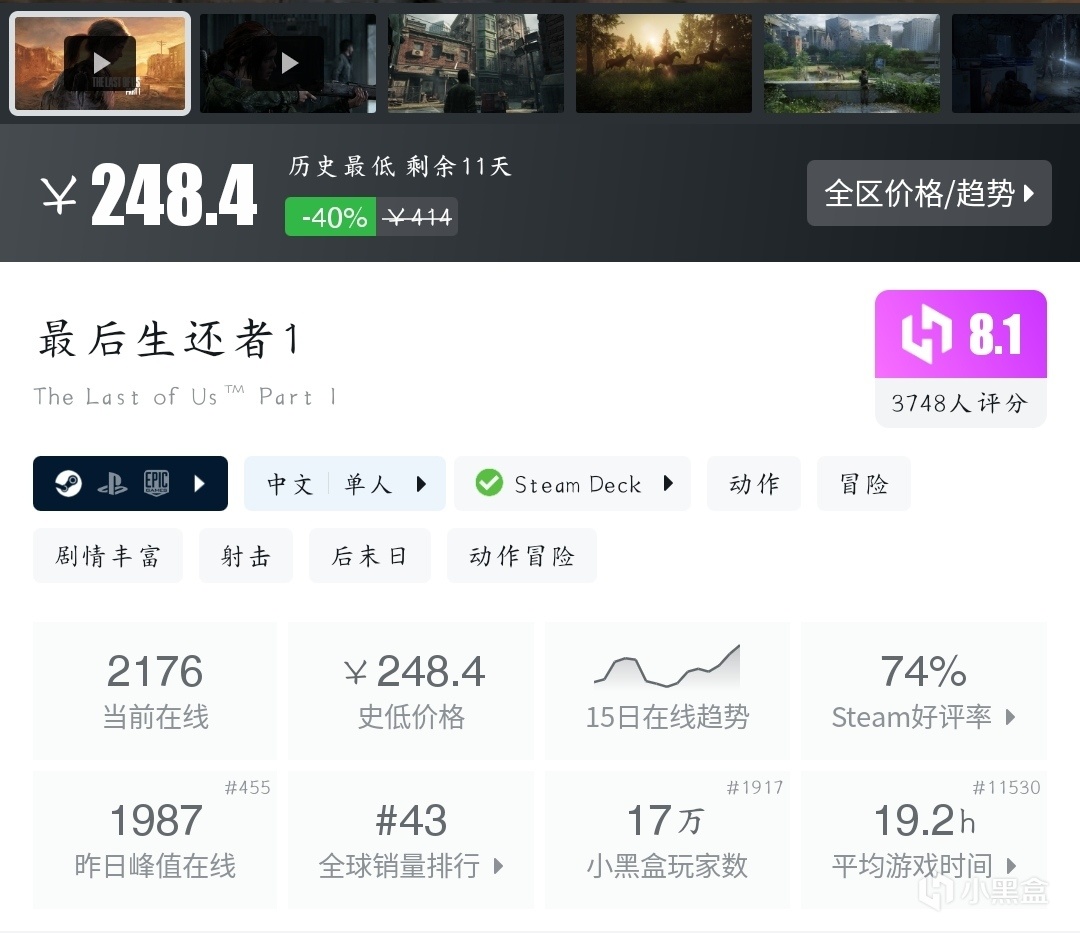Click the PlayStation platform icon
The width and height of the screenshot is (1080, 933).
pos(112,485)
